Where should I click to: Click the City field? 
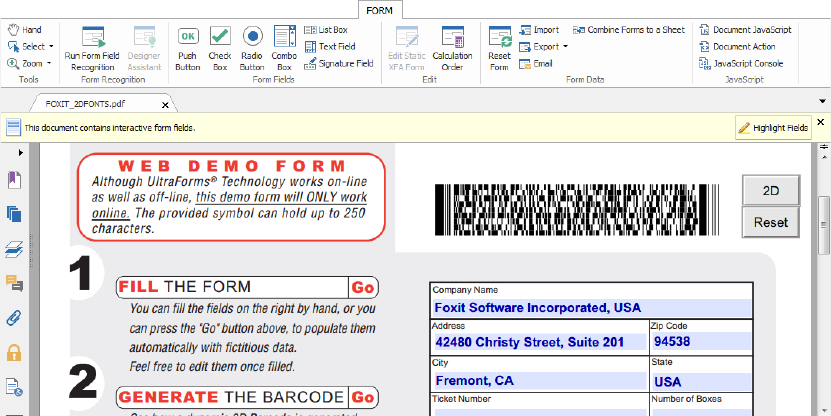click(540, 380)
